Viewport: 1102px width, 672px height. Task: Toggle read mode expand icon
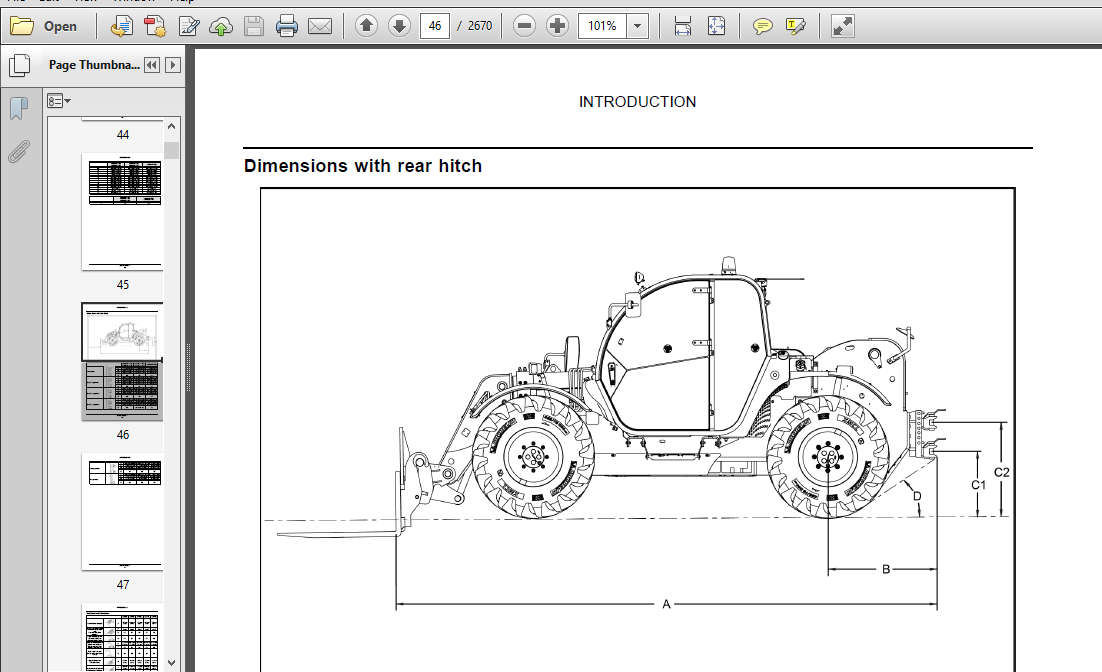(x=842, y=26)
